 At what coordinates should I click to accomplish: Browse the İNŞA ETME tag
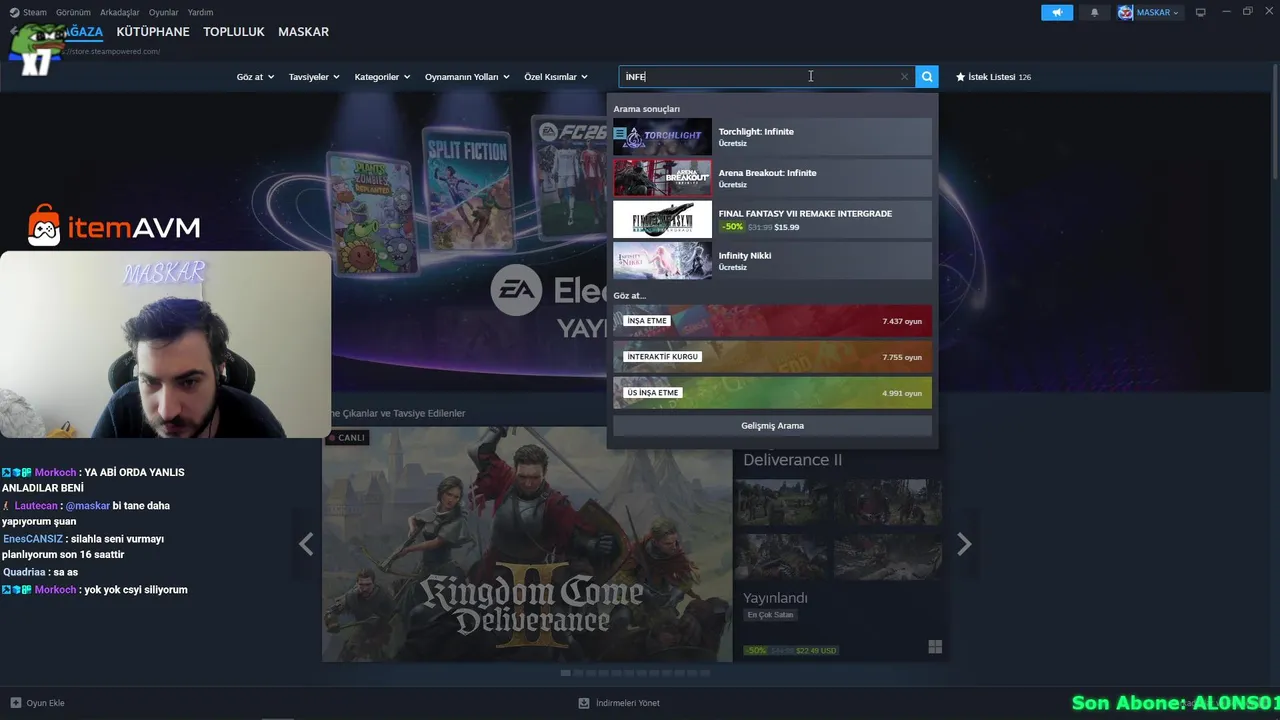(772, 321)
